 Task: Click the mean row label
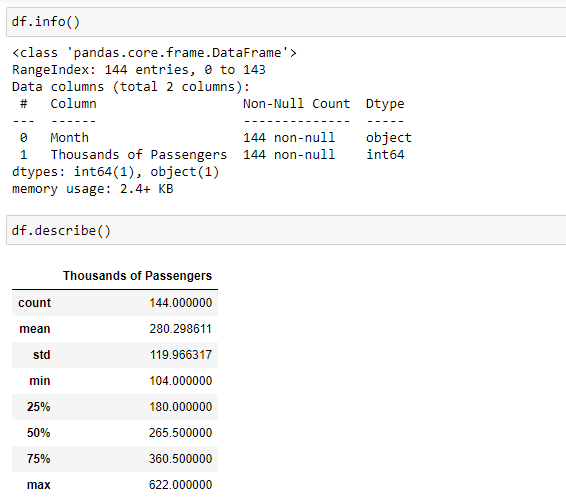tap(35, 329)
